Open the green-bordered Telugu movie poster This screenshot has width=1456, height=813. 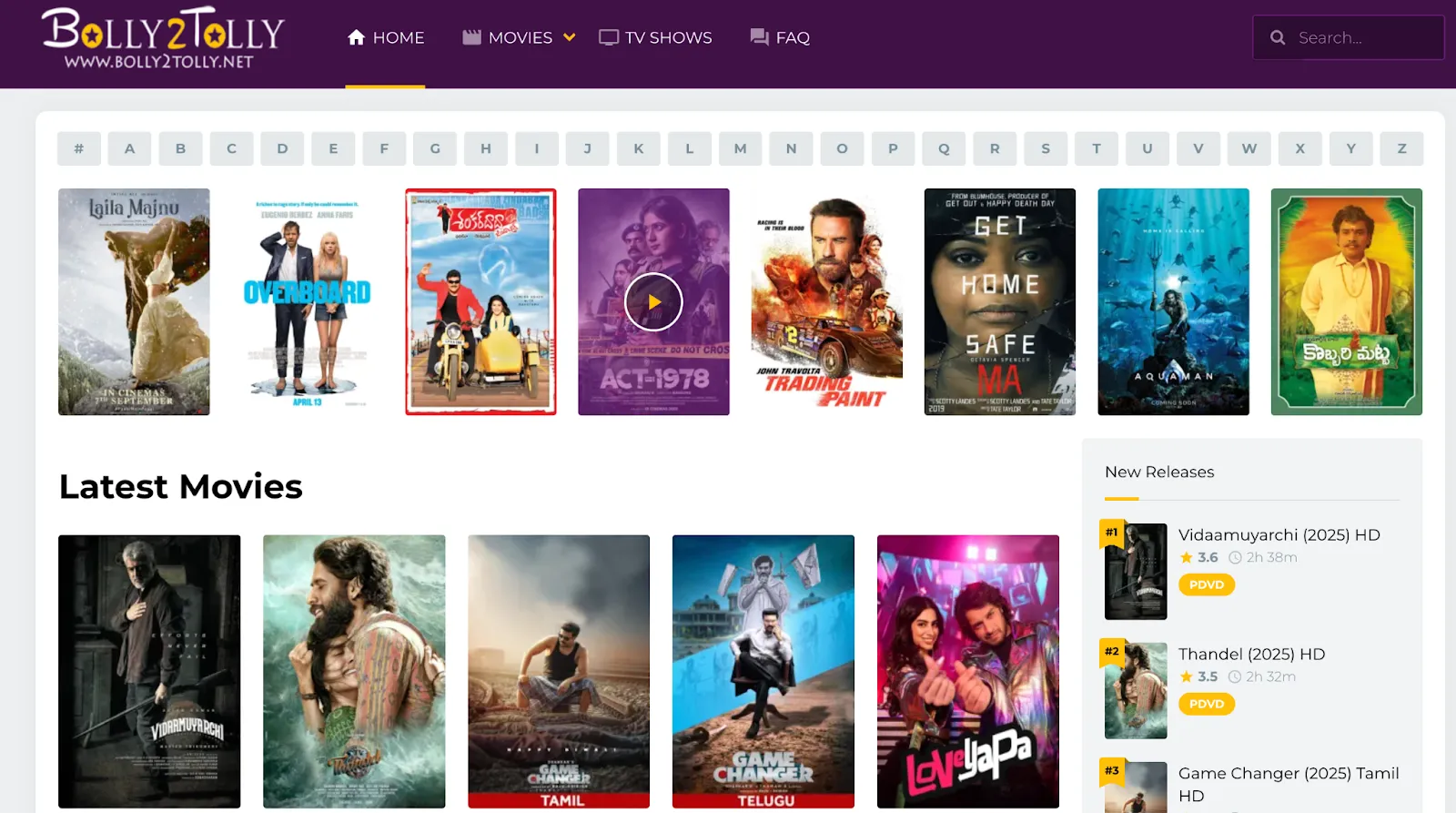[x=1347, y=301]
